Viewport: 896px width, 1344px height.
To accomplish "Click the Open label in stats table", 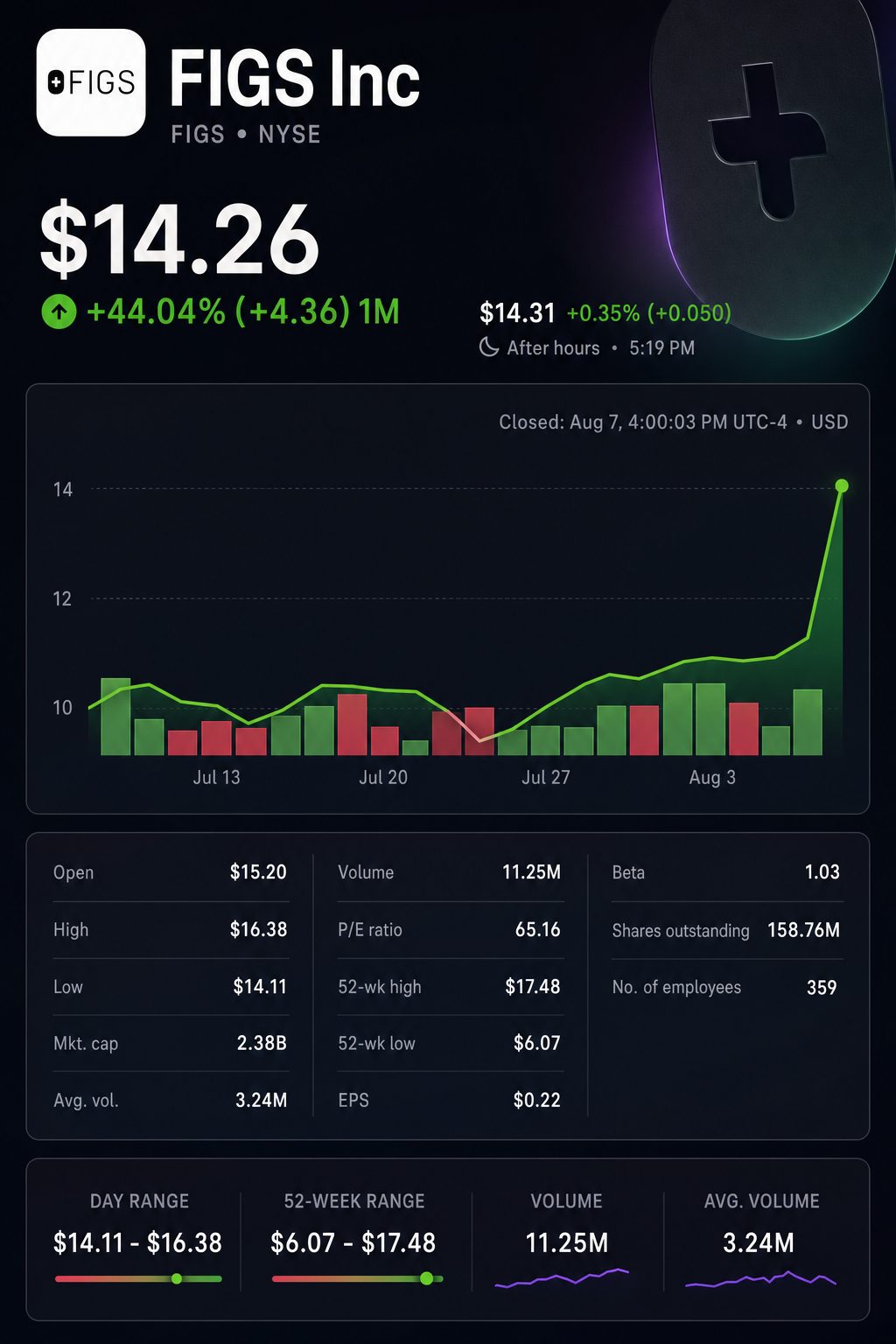I will pos(73,872).
